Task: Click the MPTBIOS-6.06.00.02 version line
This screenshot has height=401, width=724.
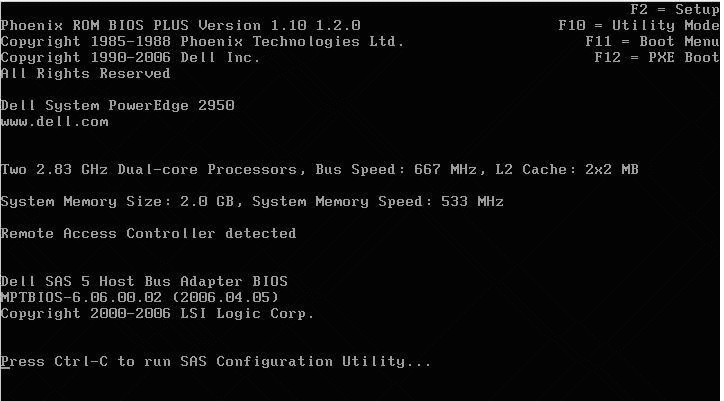Action: (139, 297)
